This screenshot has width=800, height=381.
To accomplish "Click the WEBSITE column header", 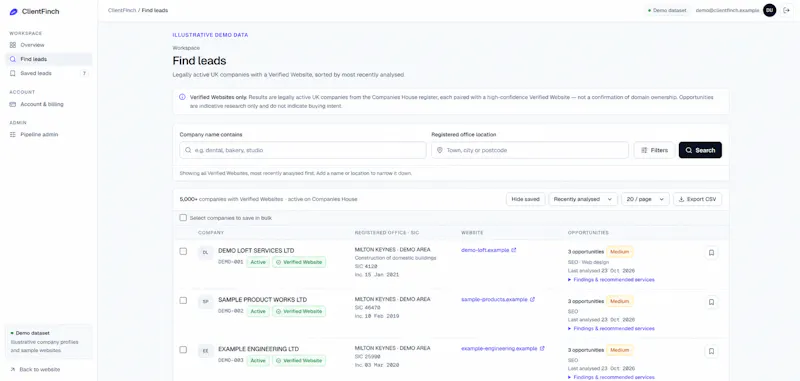I will click(472, 233).
